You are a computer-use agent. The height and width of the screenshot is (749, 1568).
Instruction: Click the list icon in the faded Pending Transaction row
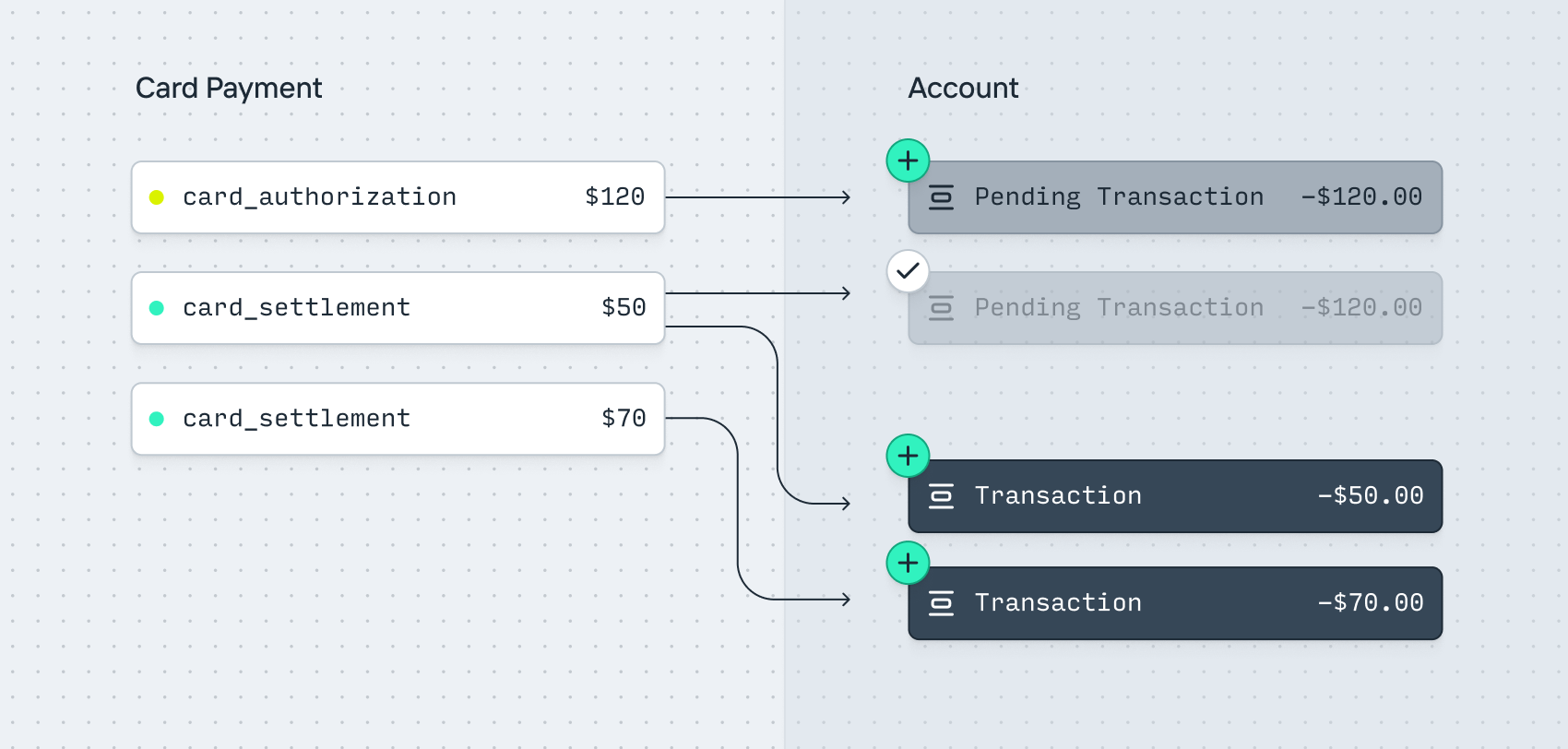point(941,308)
